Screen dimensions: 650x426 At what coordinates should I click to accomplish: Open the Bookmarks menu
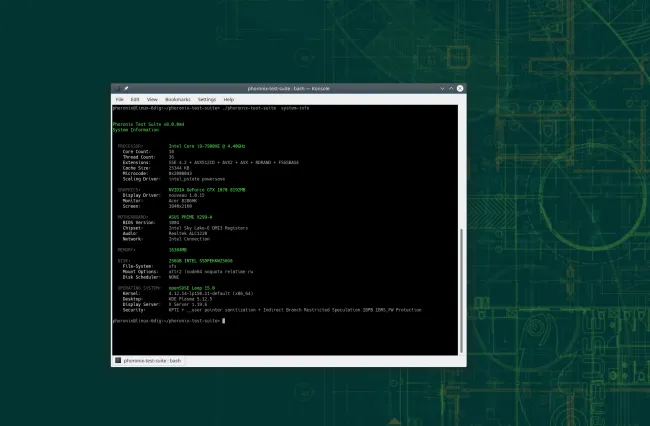178,99
